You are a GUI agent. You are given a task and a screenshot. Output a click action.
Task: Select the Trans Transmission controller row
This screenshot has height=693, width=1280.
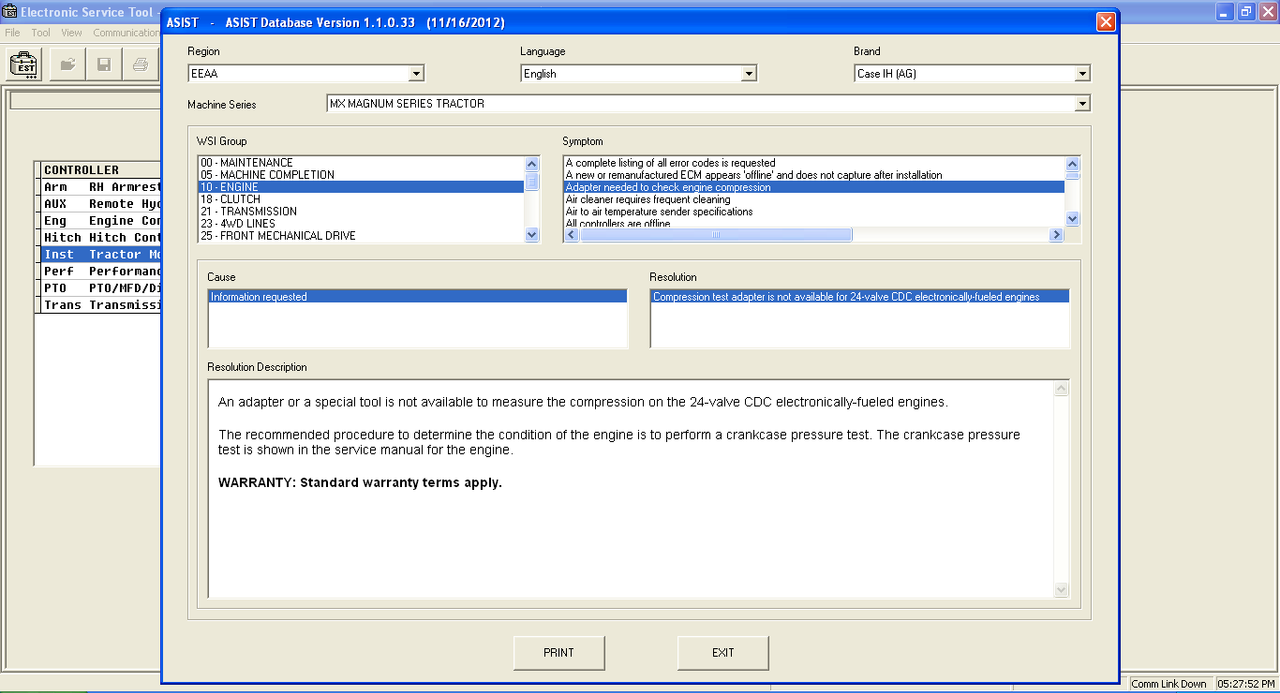click(x=101, y=306)
